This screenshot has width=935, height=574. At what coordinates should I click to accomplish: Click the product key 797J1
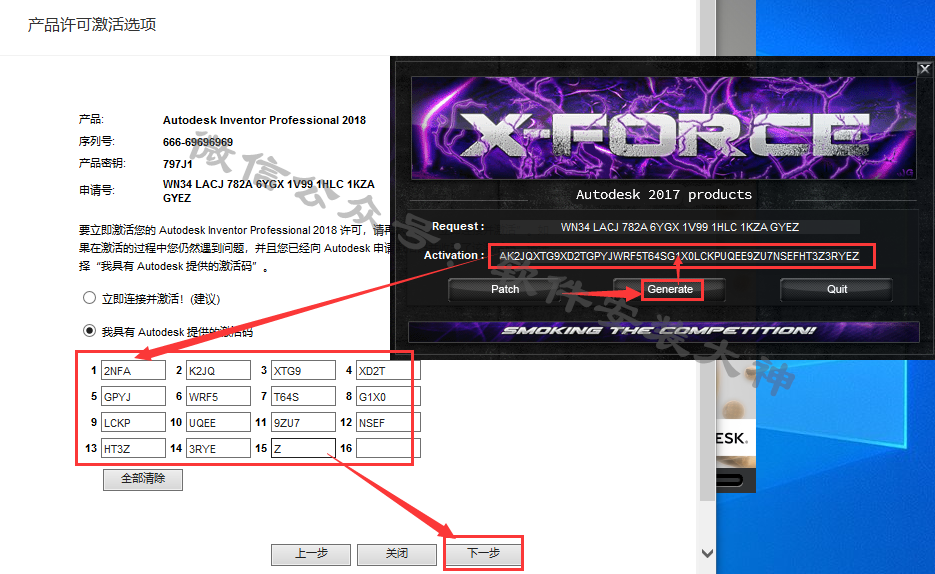click(x=178, y=163)
